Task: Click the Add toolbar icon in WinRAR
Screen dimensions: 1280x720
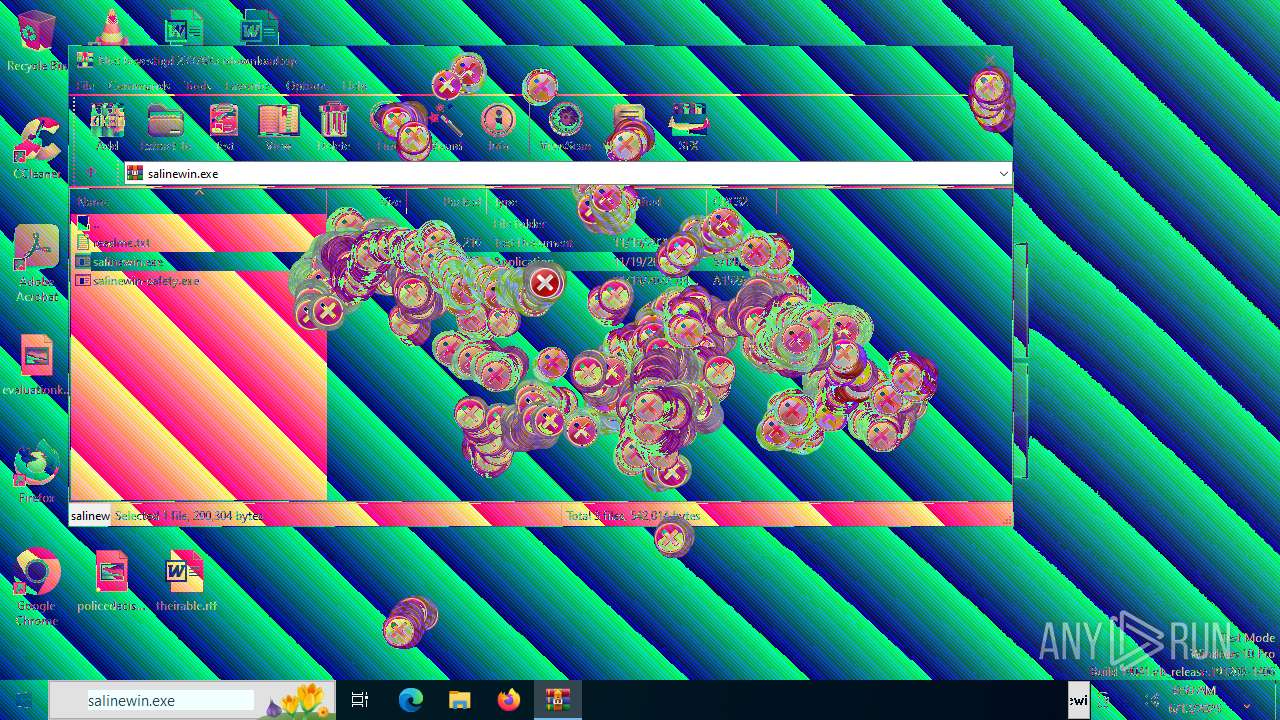Action: pyautogui.click(x=107, y=127)
